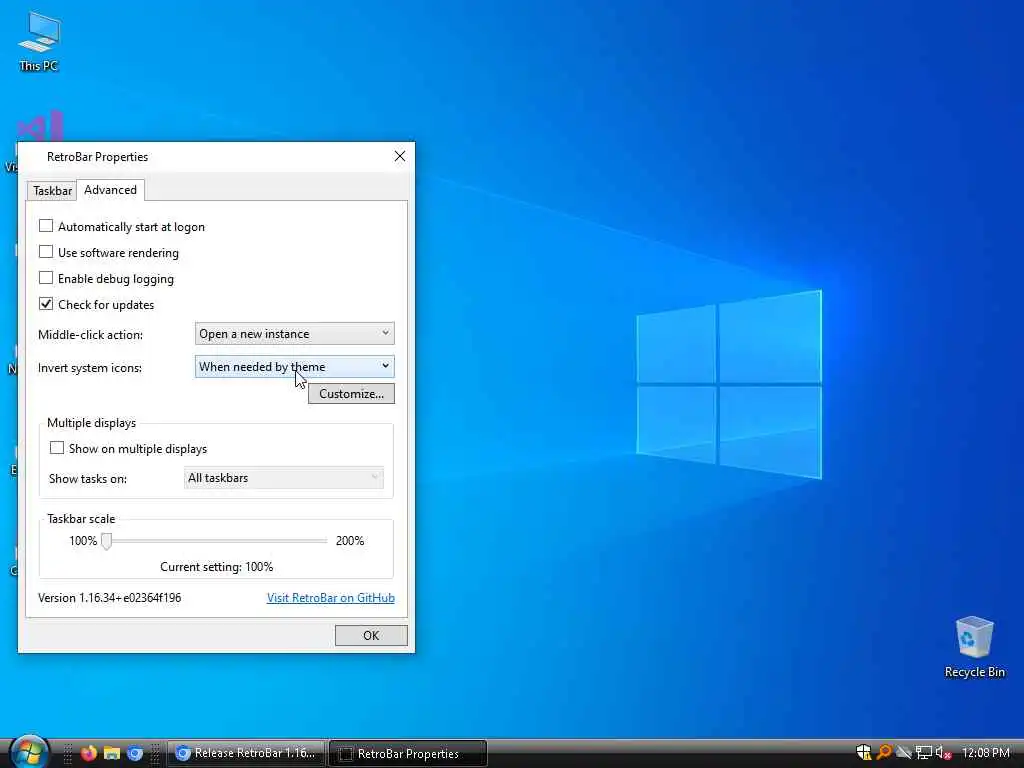
Task: Open Windows Security tray icon
Action: pos(863,752)
